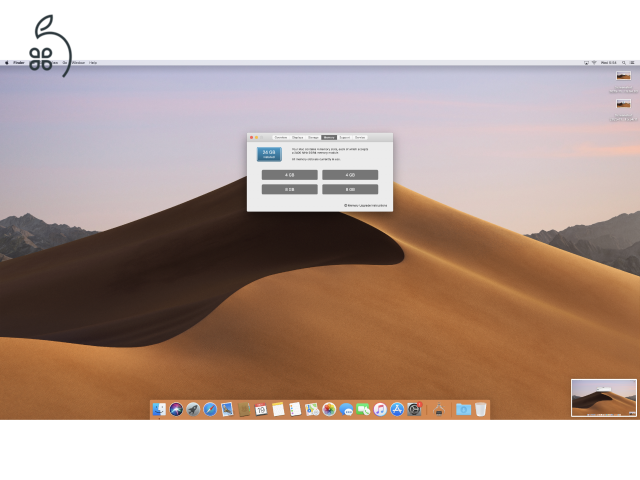Open iTunes music note icon in Dock
The width and height of the screenshot is (640, 480).
click(x=380, y=409)
